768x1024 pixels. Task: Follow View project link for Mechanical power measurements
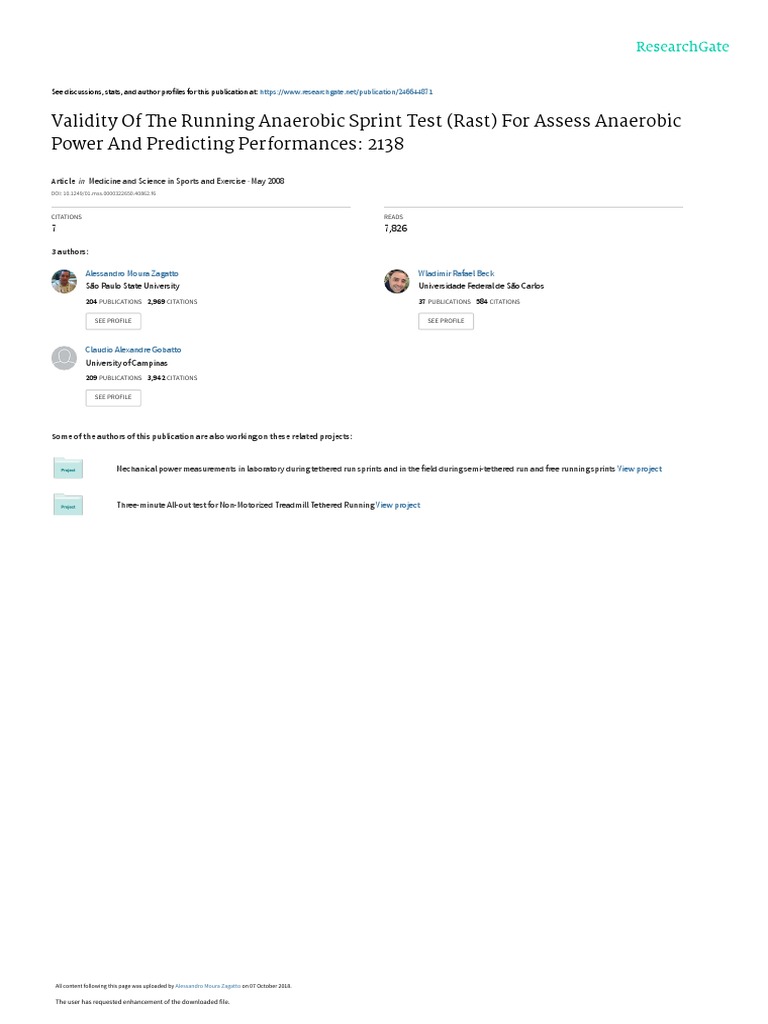(x=639, y=468)
